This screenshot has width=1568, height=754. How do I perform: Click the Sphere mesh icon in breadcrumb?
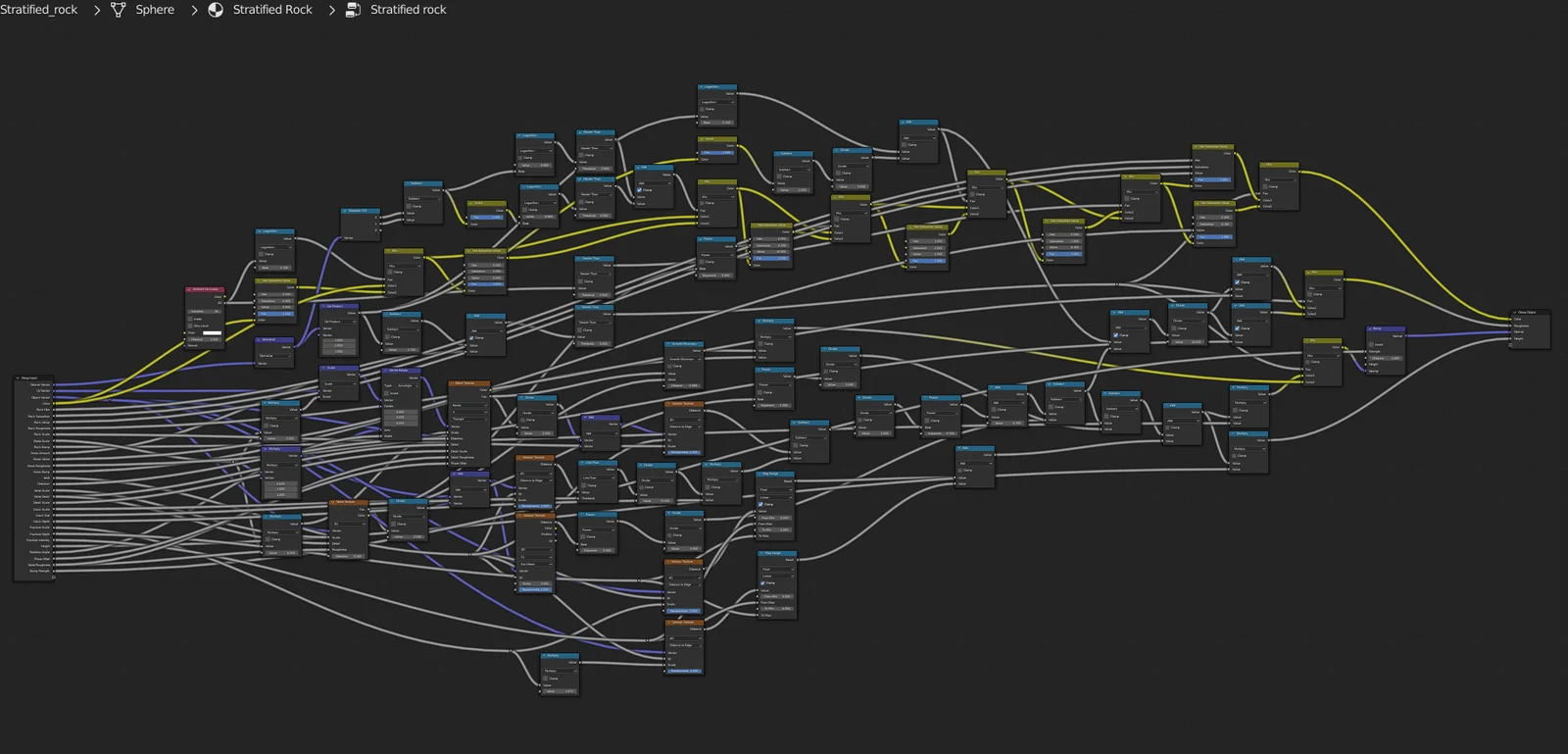[x=119, y=10]
